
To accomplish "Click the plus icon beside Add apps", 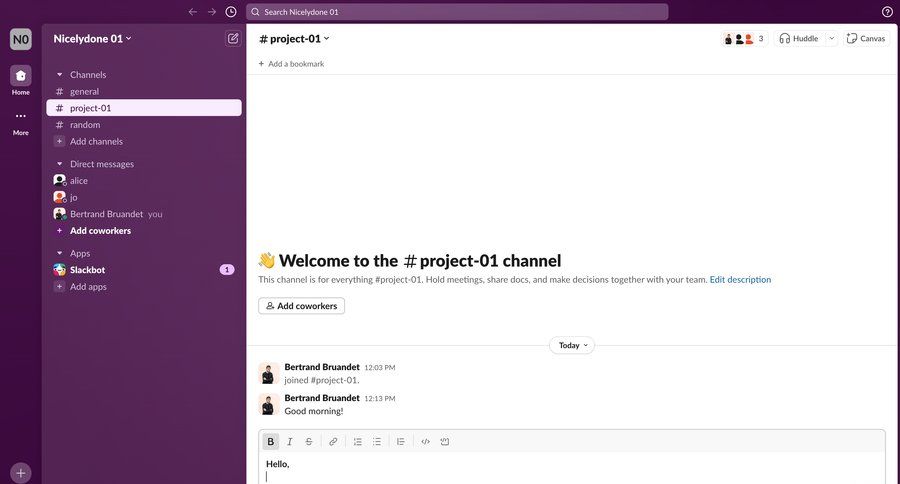I will [x=59, y=286].
